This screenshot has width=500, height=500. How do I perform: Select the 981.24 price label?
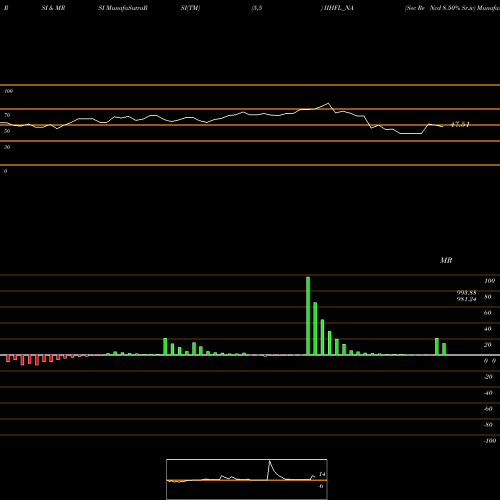coord(466,299)
